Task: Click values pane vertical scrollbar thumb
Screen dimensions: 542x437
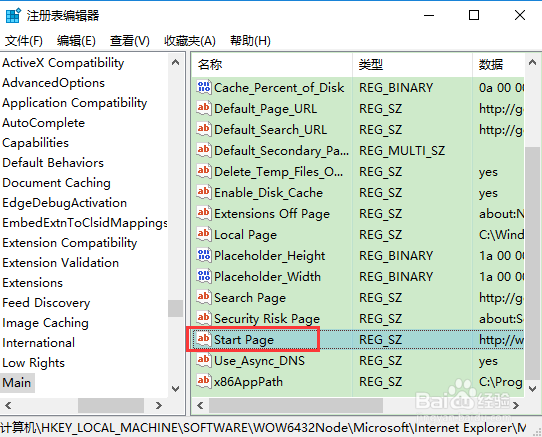Action: coord(532,263)
